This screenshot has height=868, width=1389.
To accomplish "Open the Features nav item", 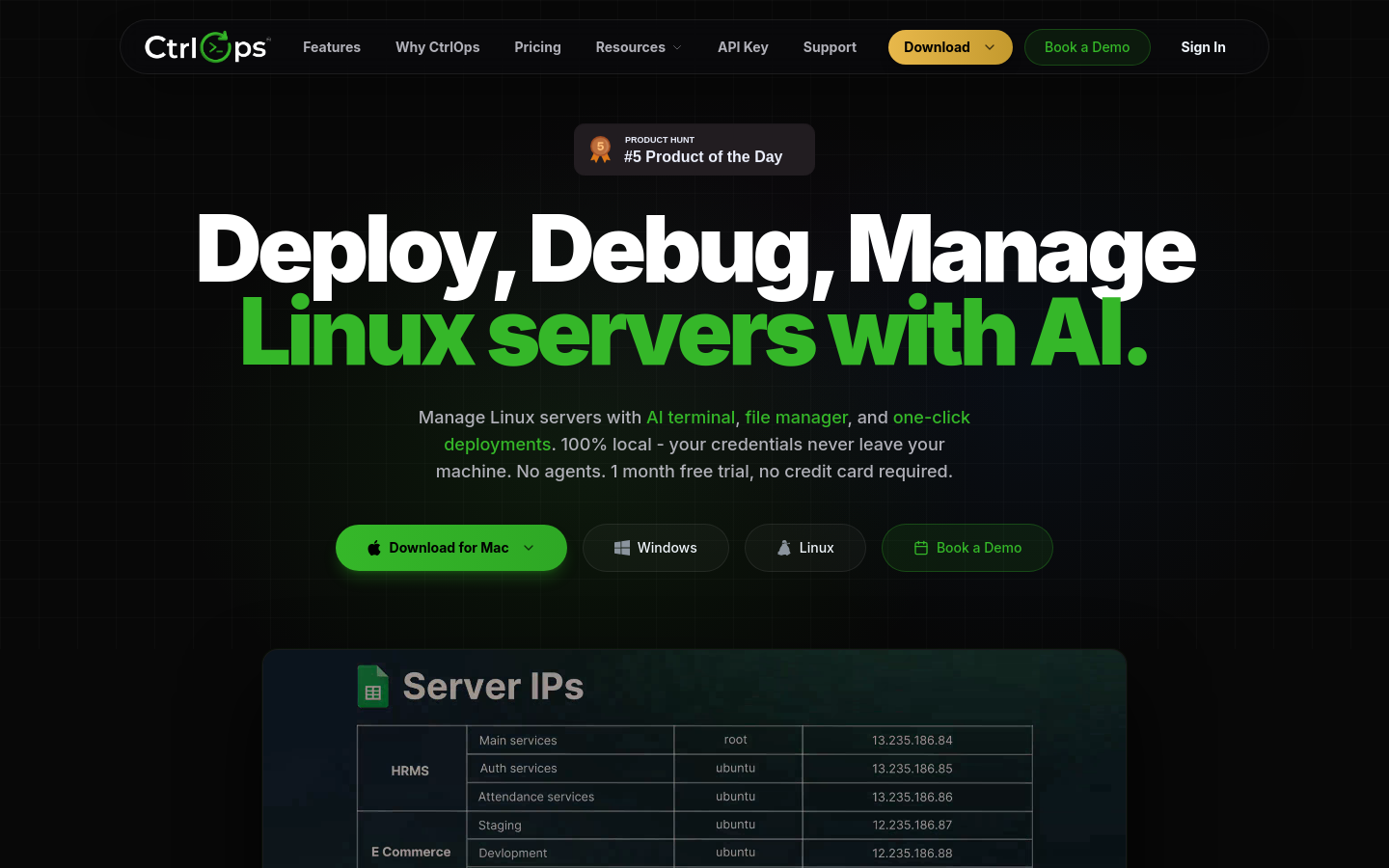I will [332, 47].
